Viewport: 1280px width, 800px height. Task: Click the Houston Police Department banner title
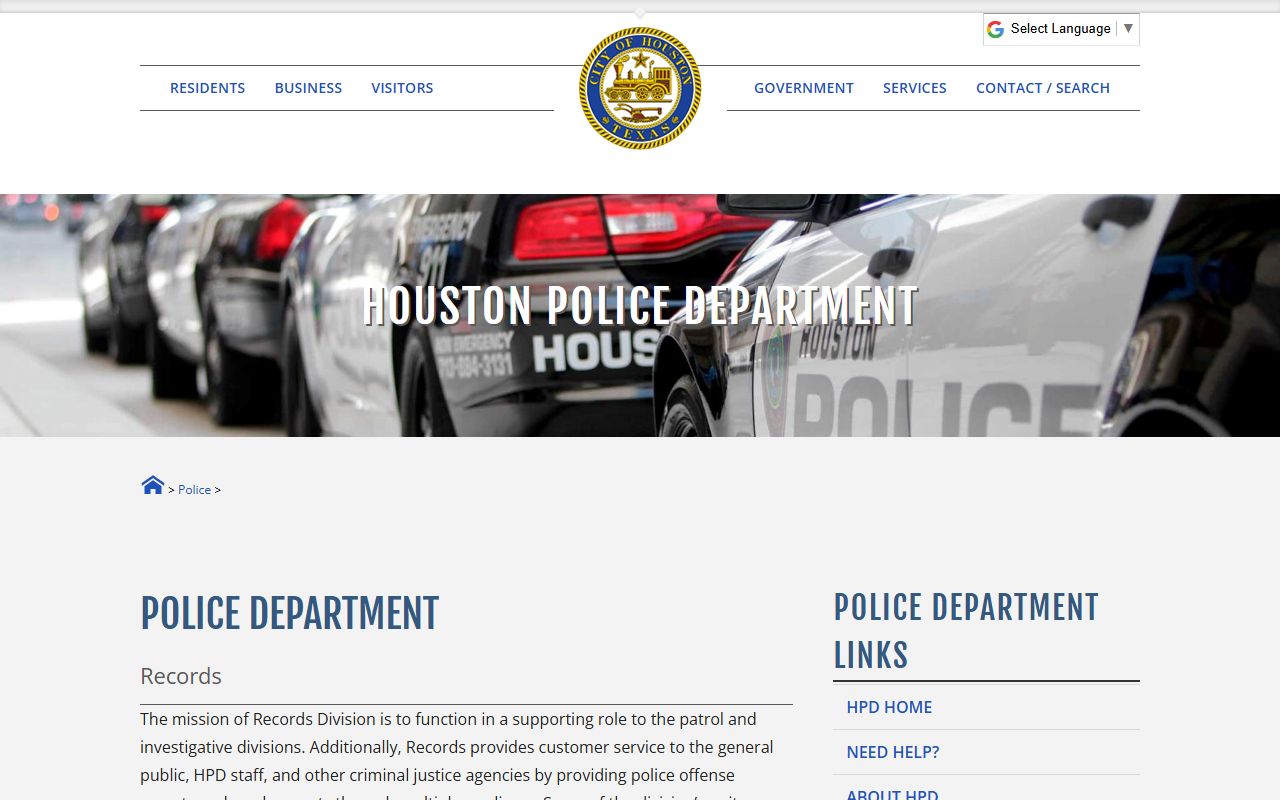pyautogui.click(x=640, y=306)
